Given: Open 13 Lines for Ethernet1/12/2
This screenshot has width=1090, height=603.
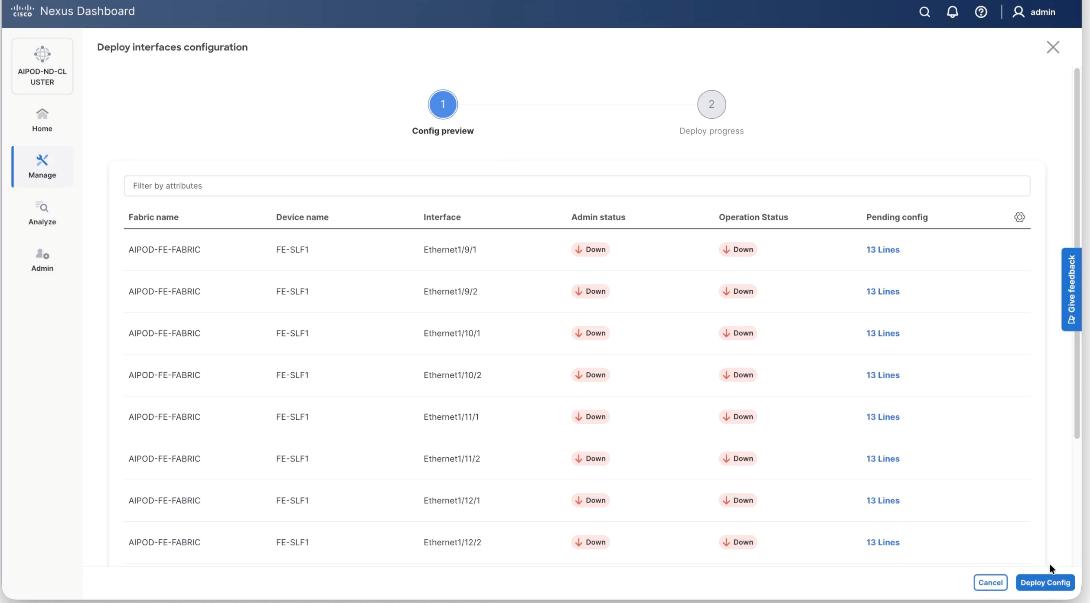Looking at the screenshot, I should pos(883,541).
